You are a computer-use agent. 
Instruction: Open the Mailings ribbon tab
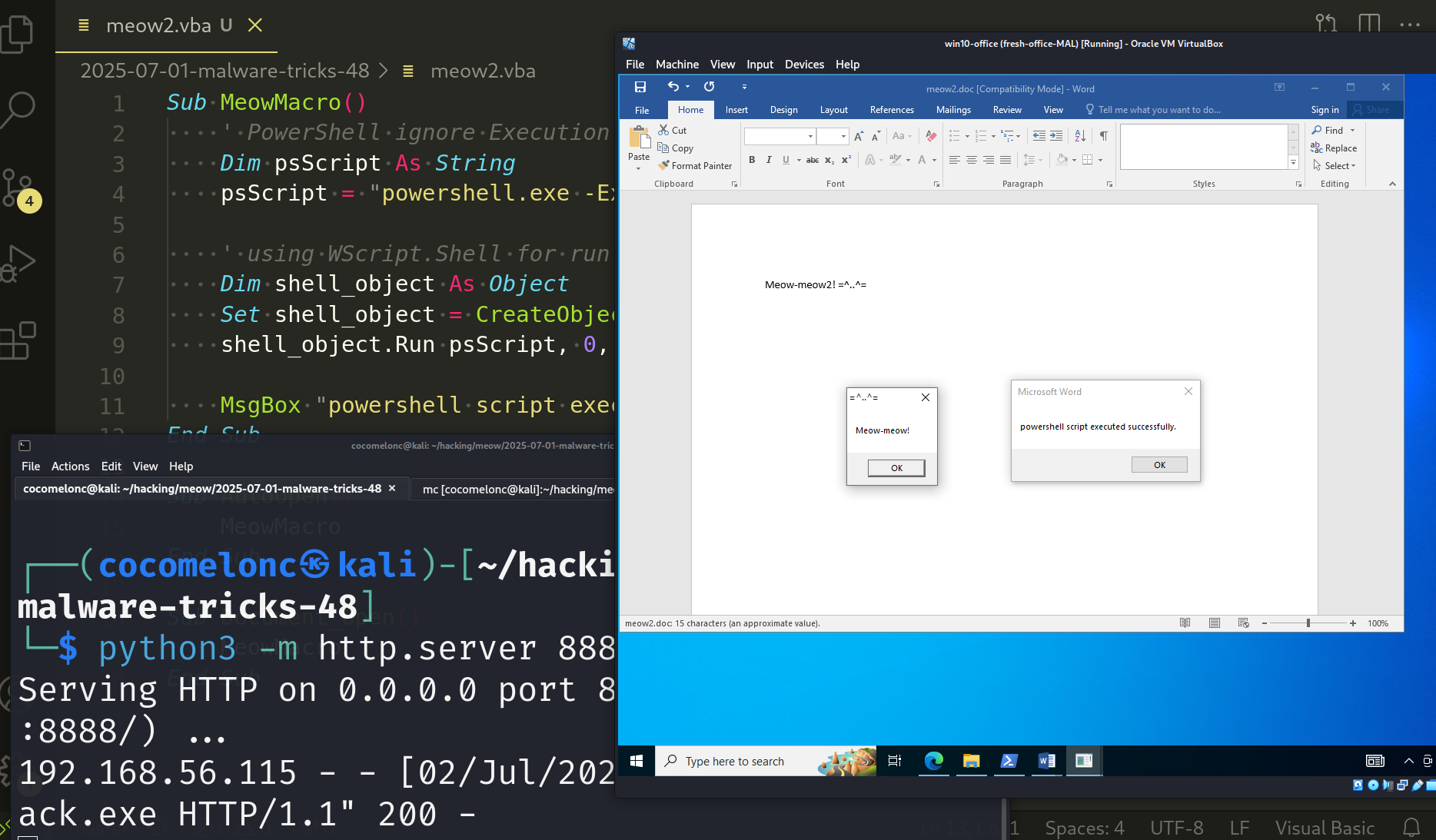pos(953,110)
